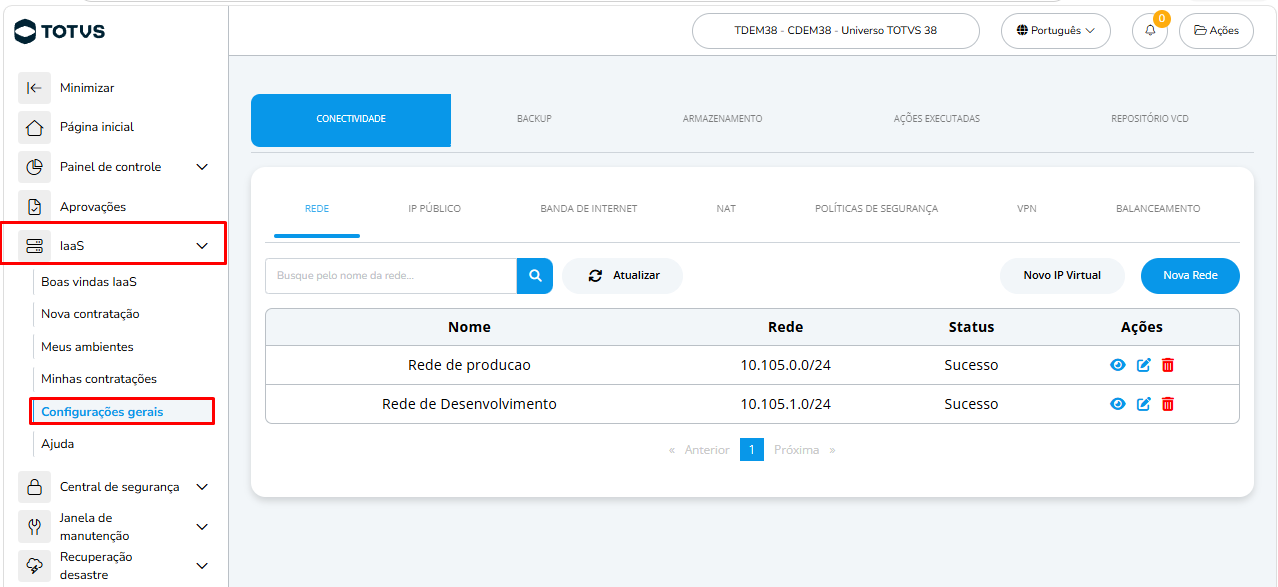The width and height of the screenshot is (1278, 587).
Task: Click the search magnifier button
Action: (x=535, y=276)
